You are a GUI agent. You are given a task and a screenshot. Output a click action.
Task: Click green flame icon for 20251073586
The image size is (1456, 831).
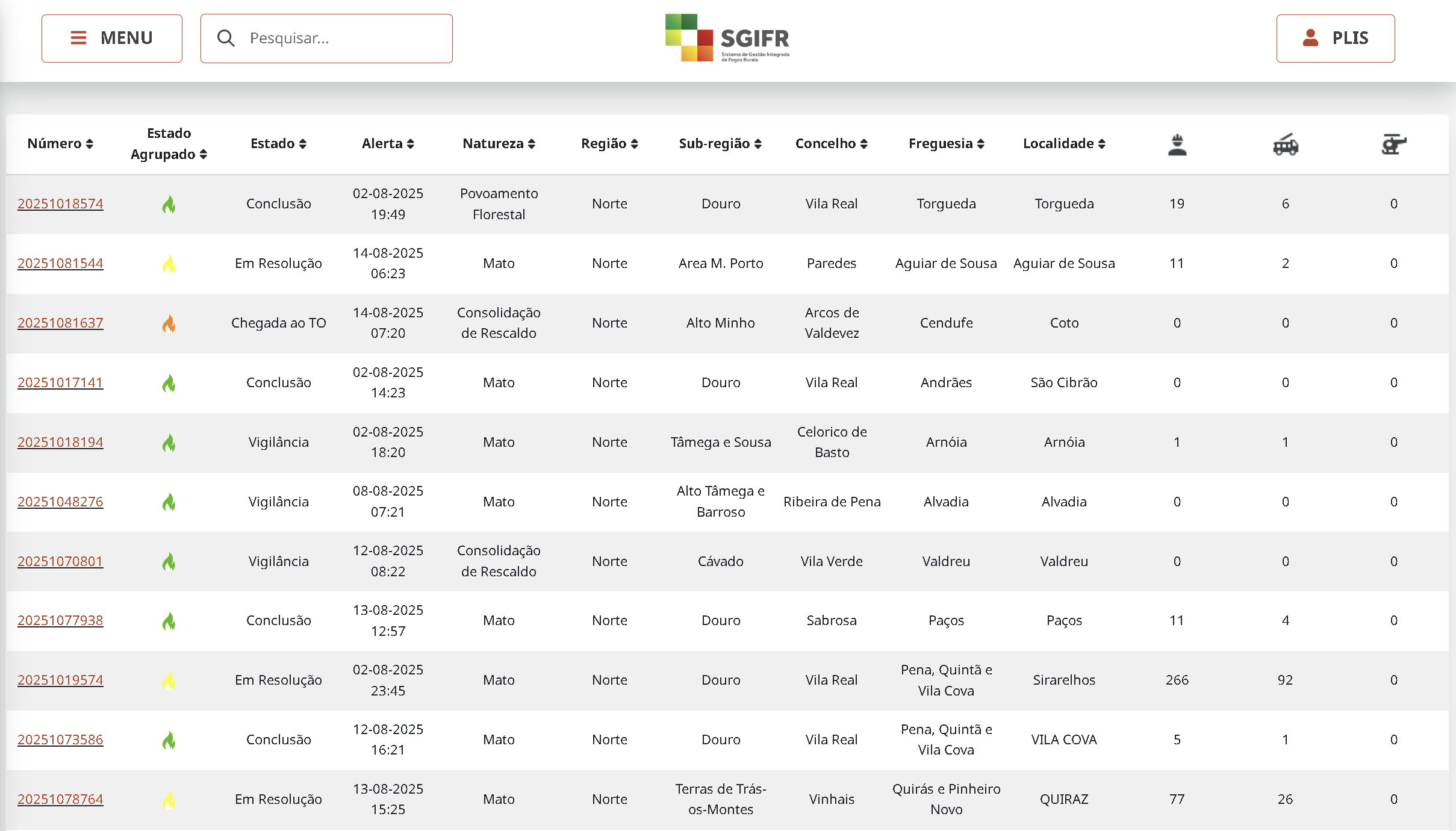169,741
